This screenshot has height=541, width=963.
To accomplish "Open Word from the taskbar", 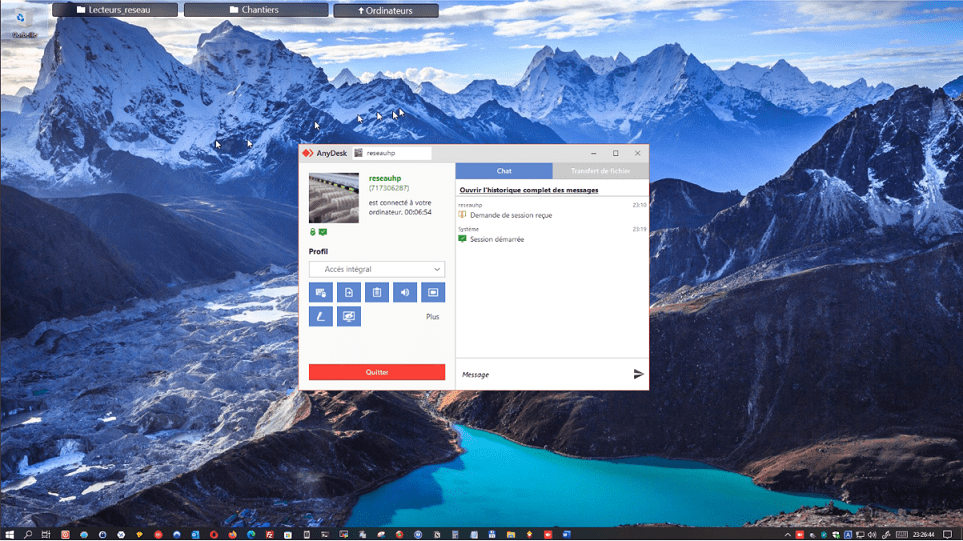I will coord(566,534).
